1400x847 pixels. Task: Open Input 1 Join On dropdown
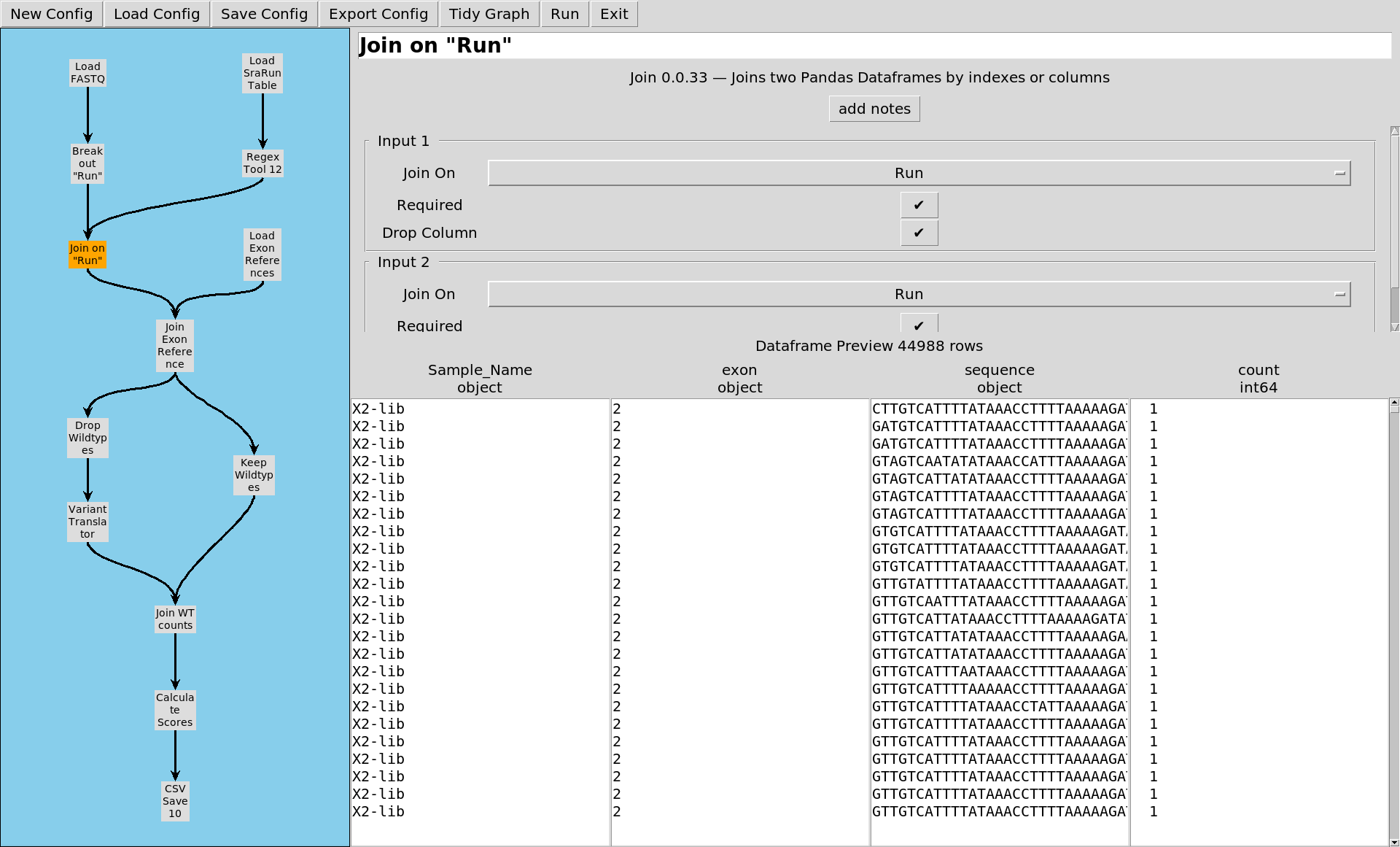point(919,173)
